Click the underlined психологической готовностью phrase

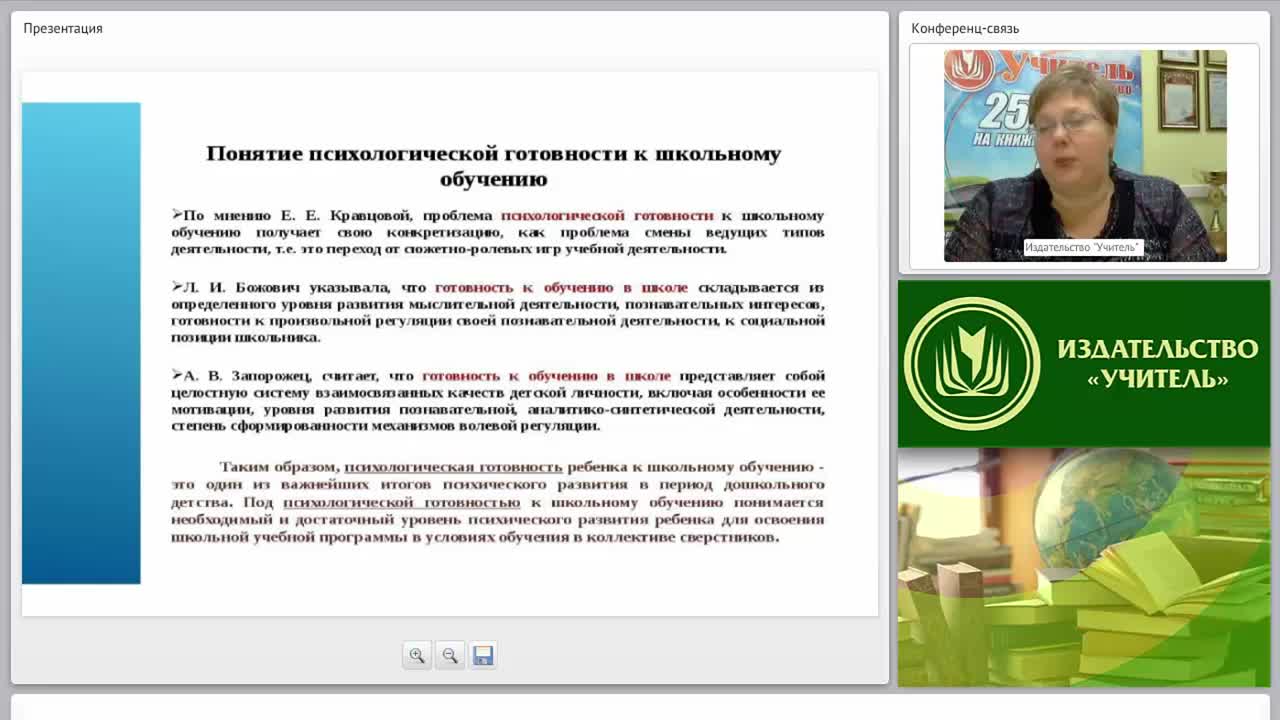[x=401, y=503]
